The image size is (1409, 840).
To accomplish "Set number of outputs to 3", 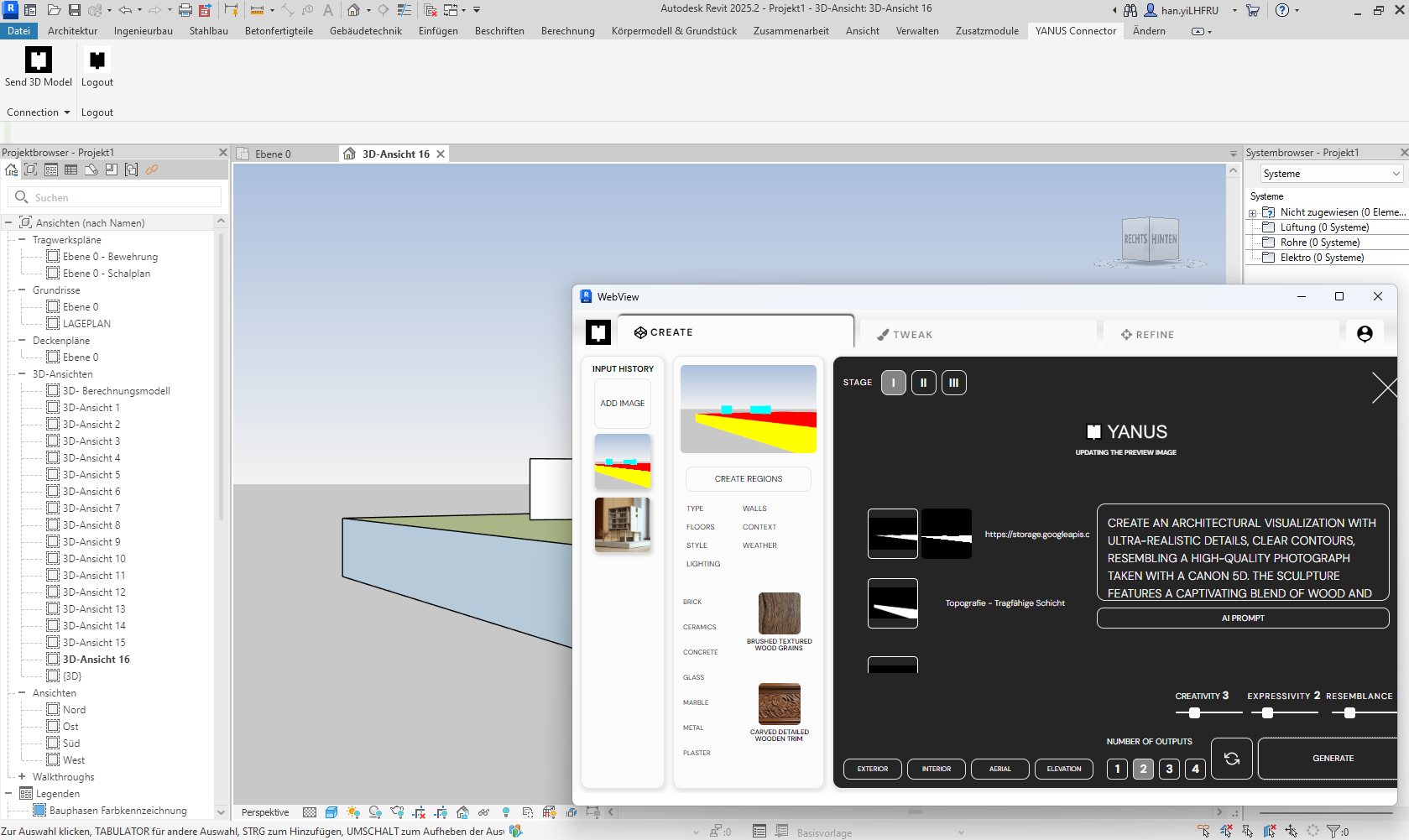I will click(1169, 769).
